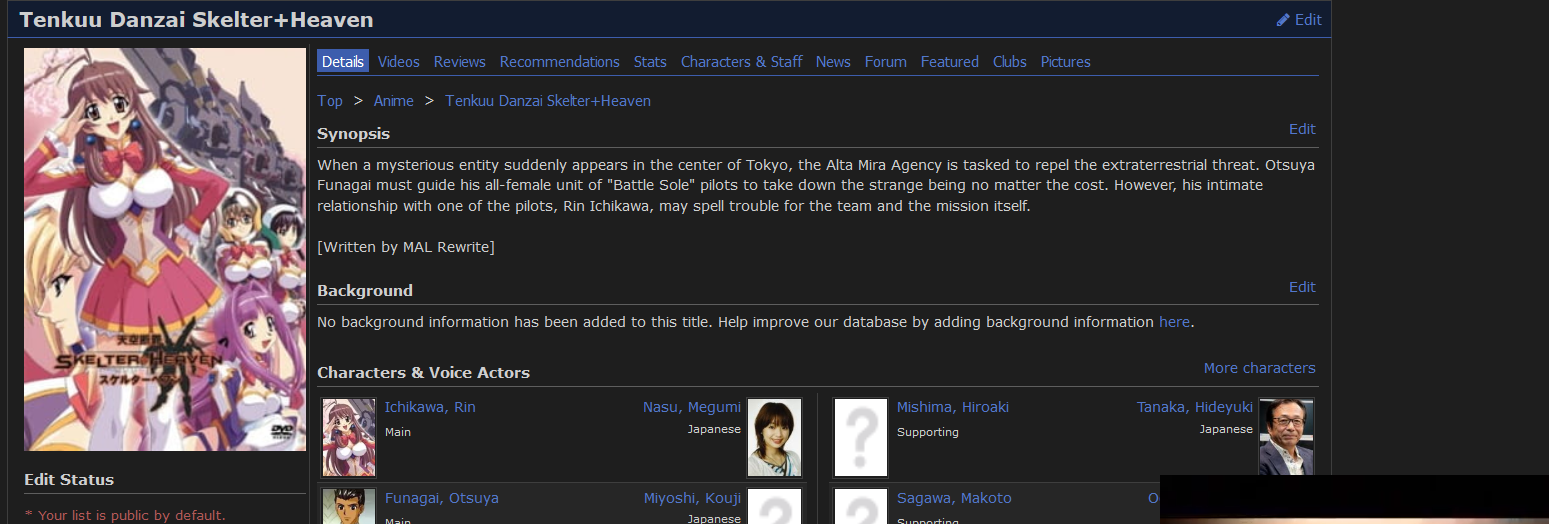Open the Details tab

[343, 62]
